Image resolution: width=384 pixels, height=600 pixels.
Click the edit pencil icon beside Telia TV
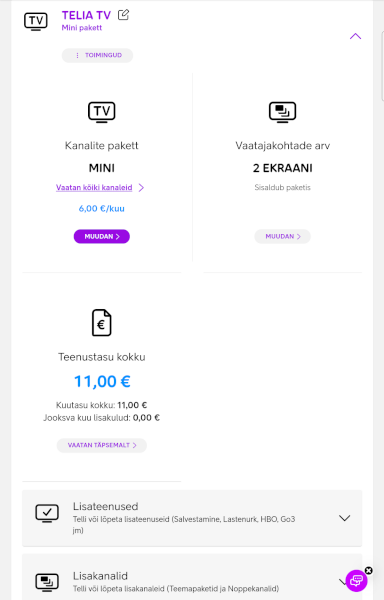pos(123,15)
